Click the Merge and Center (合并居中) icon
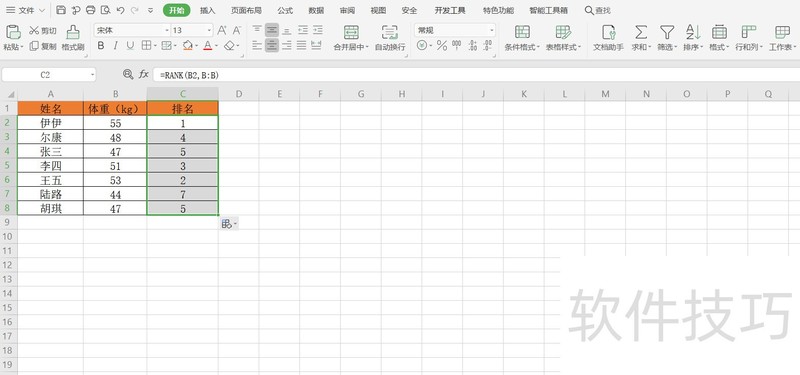Image resolution: width=800 pixels, height=375 pixels. coord(351,32)
